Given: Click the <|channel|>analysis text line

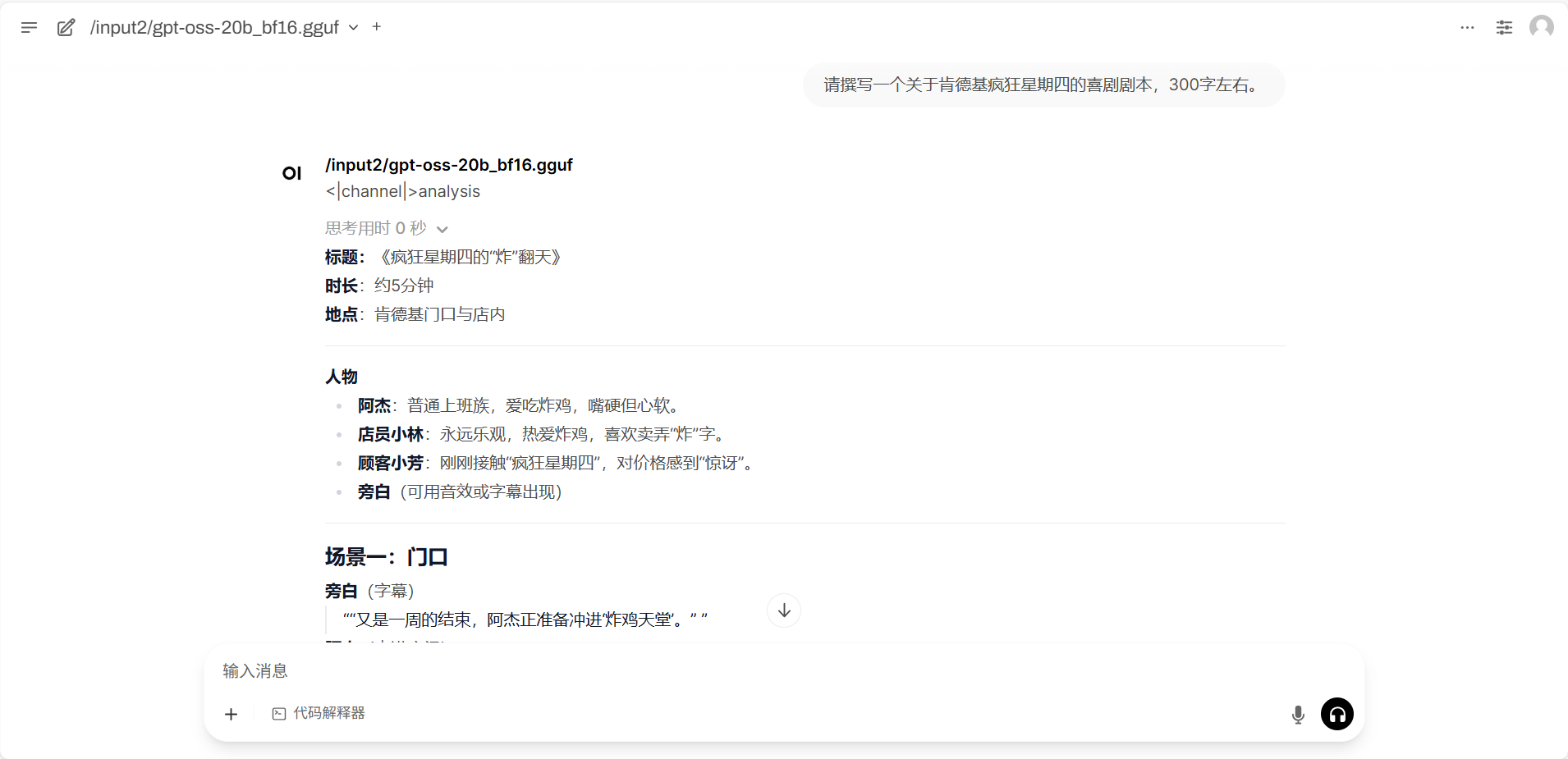Looking at the screenshot, I should pyautogui.click(x=402, y=191).
